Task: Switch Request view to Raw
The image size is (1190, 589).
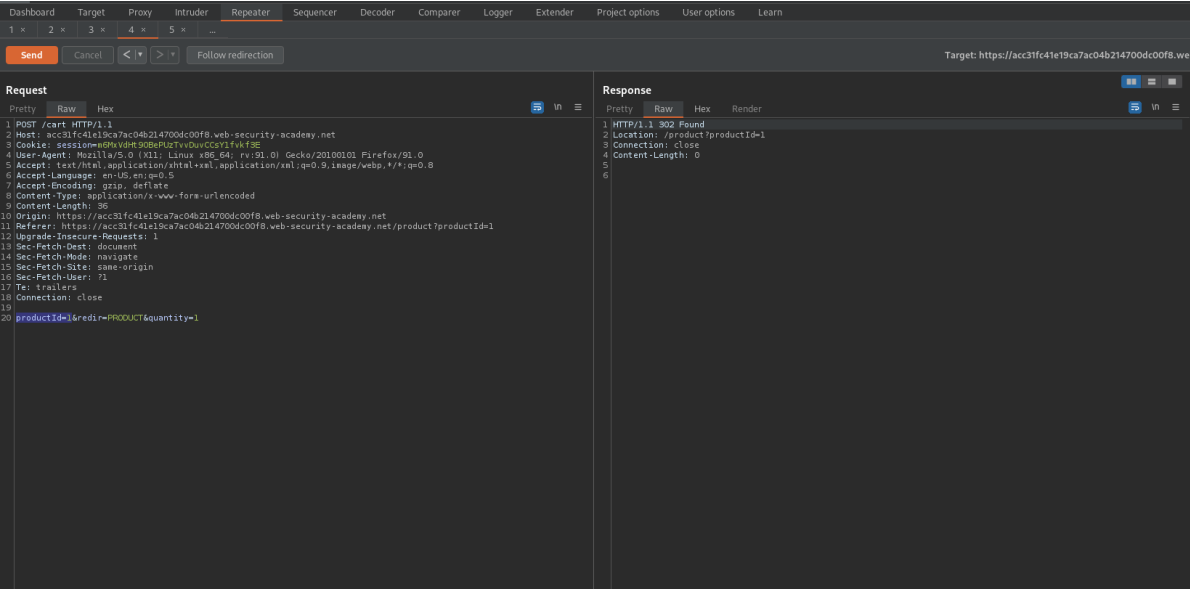Action: tap(66, 109)
